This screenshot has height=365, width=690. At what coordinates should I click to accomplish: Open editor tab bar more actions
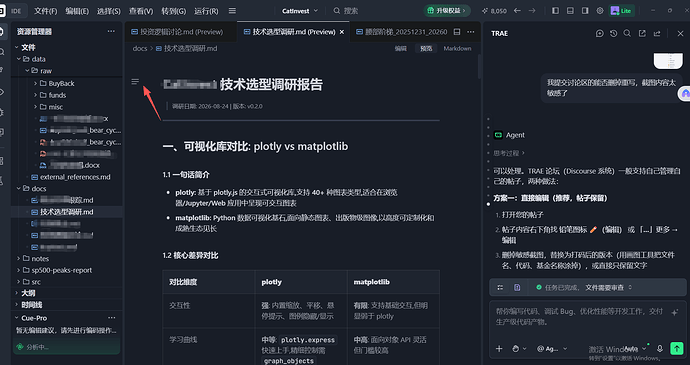tap(471, 32)
